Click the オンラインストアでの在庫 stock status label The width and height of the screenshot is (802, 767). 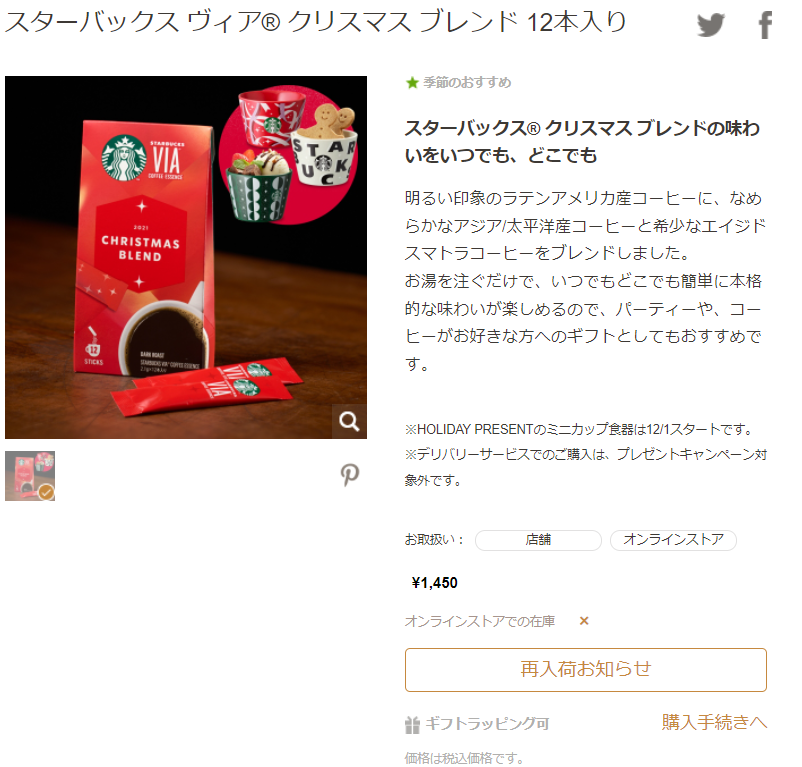pos(480,621)
